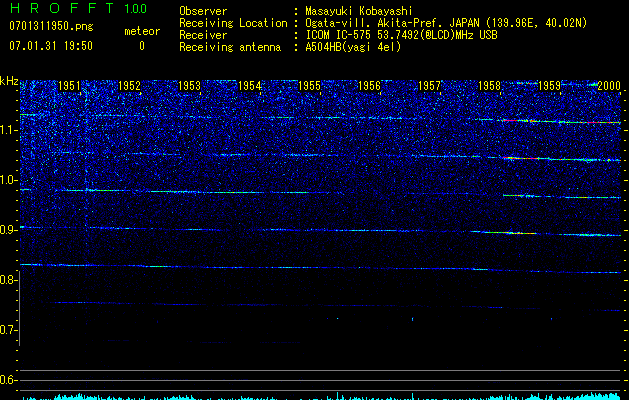
Task: Click the 0.6 frequency axis label
Action: (9, 380)
